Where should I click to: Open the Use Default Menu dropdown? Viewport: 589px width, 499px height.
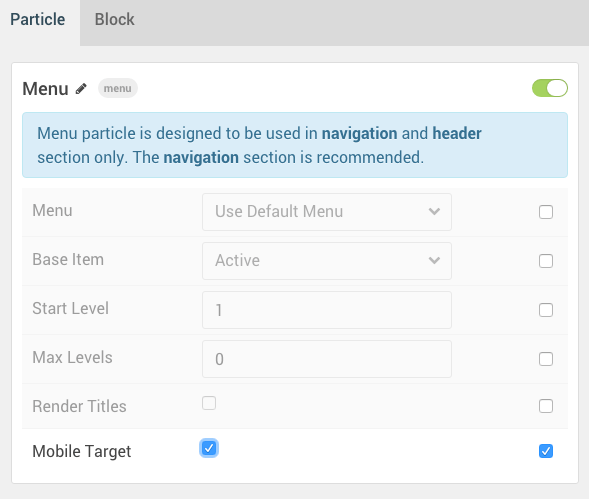click(x=327, y=212)
